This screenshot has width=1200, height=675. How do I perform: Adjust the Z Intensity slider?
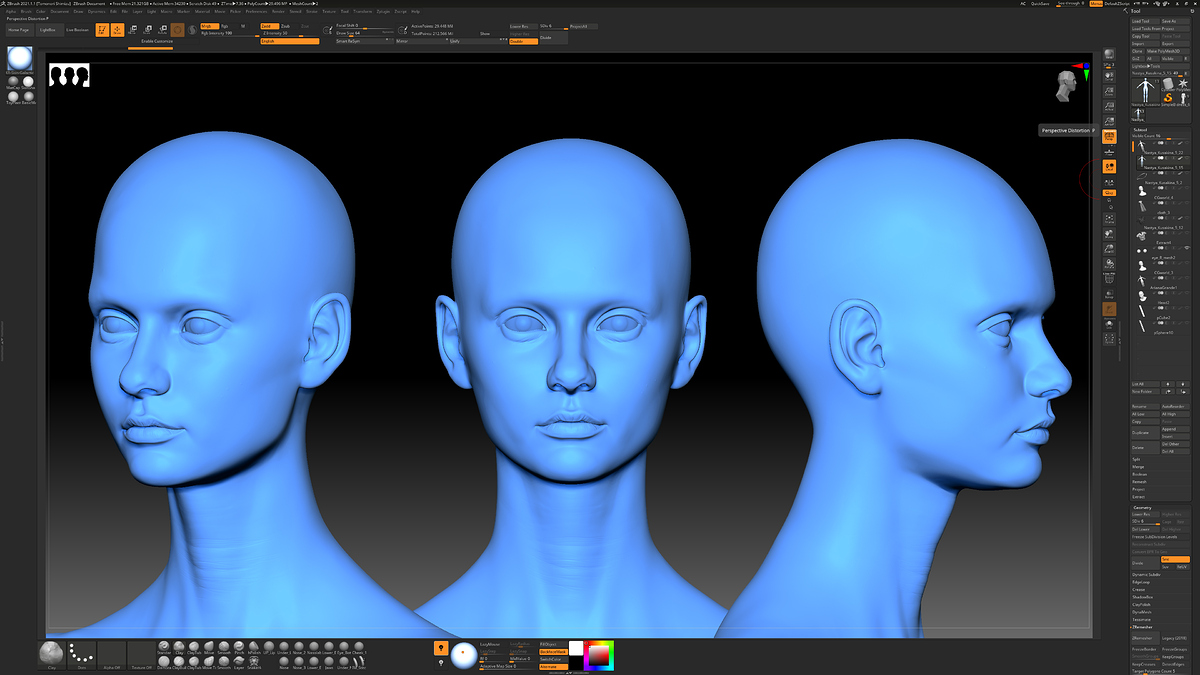click(289, 33)
